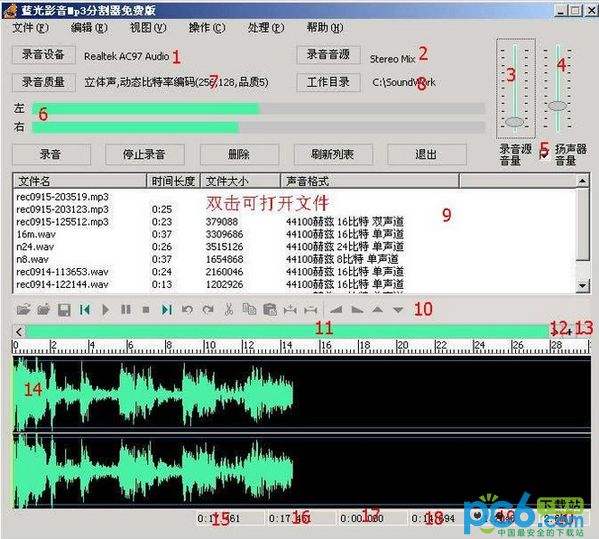Click inside the upper channel waveform

point(302,393)
